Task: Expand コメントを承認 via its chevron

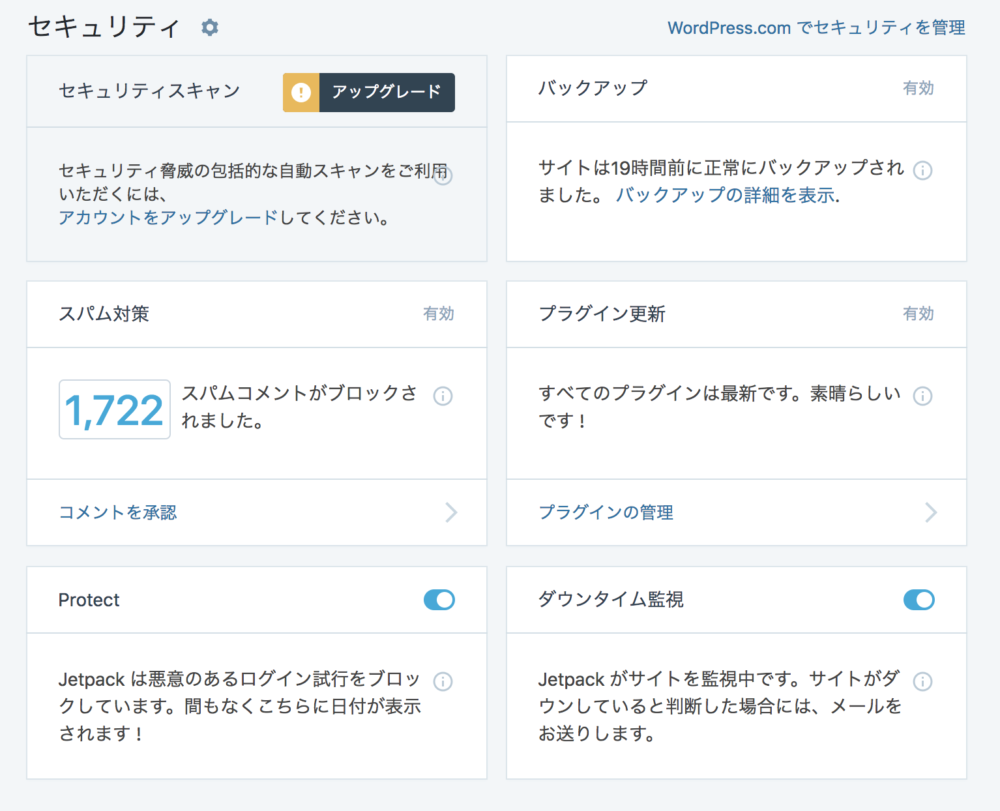Action: coord(451,512)
